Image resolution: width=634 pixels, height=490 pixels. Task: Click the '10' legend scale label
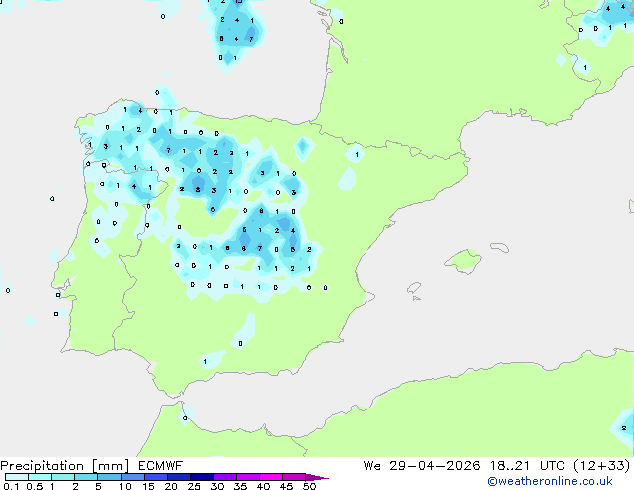coord(125,486)
